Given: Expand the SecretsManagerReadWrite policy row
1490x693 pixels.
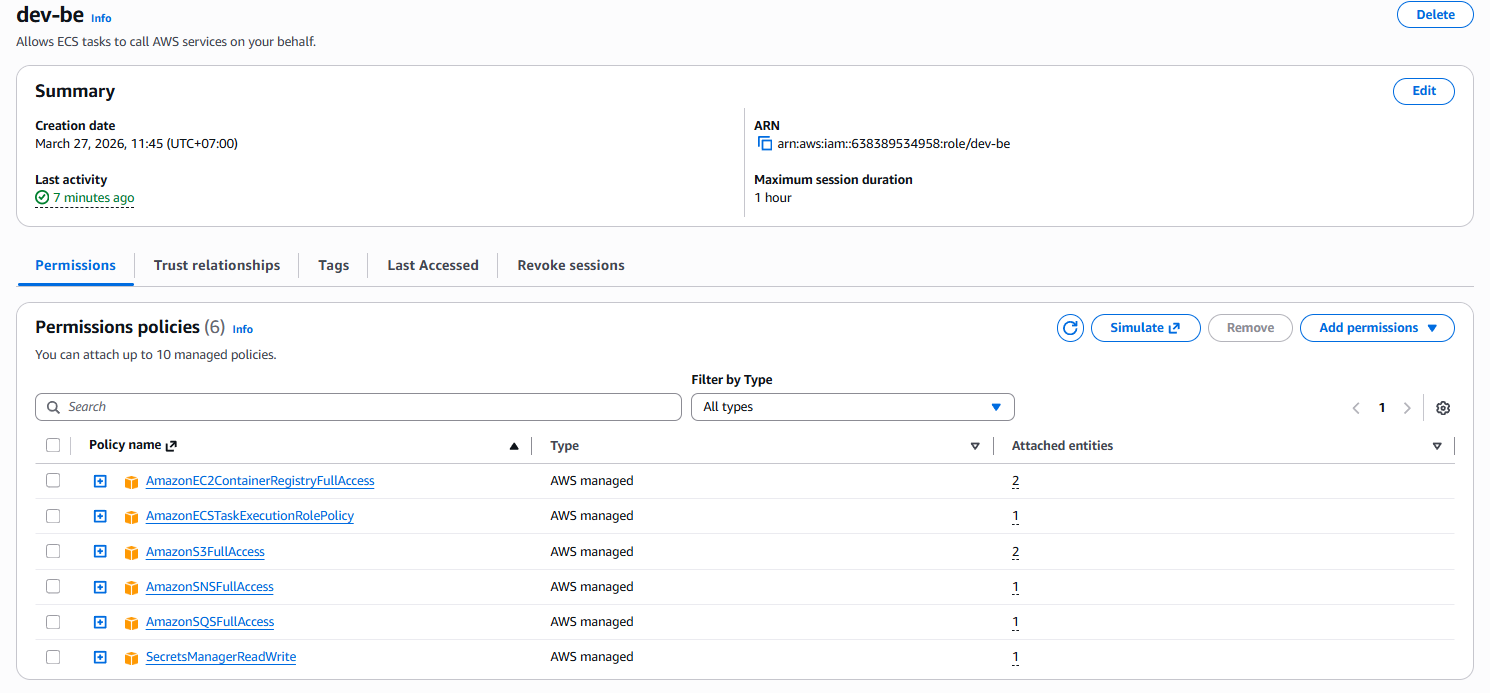Looking at the screenshot, I should point(100,657).
